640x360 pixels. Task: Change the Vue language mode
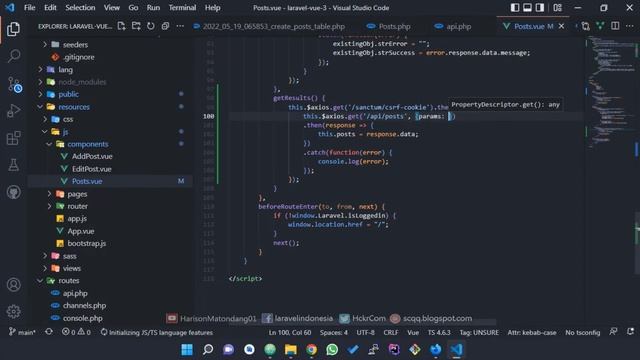[413, 332]
